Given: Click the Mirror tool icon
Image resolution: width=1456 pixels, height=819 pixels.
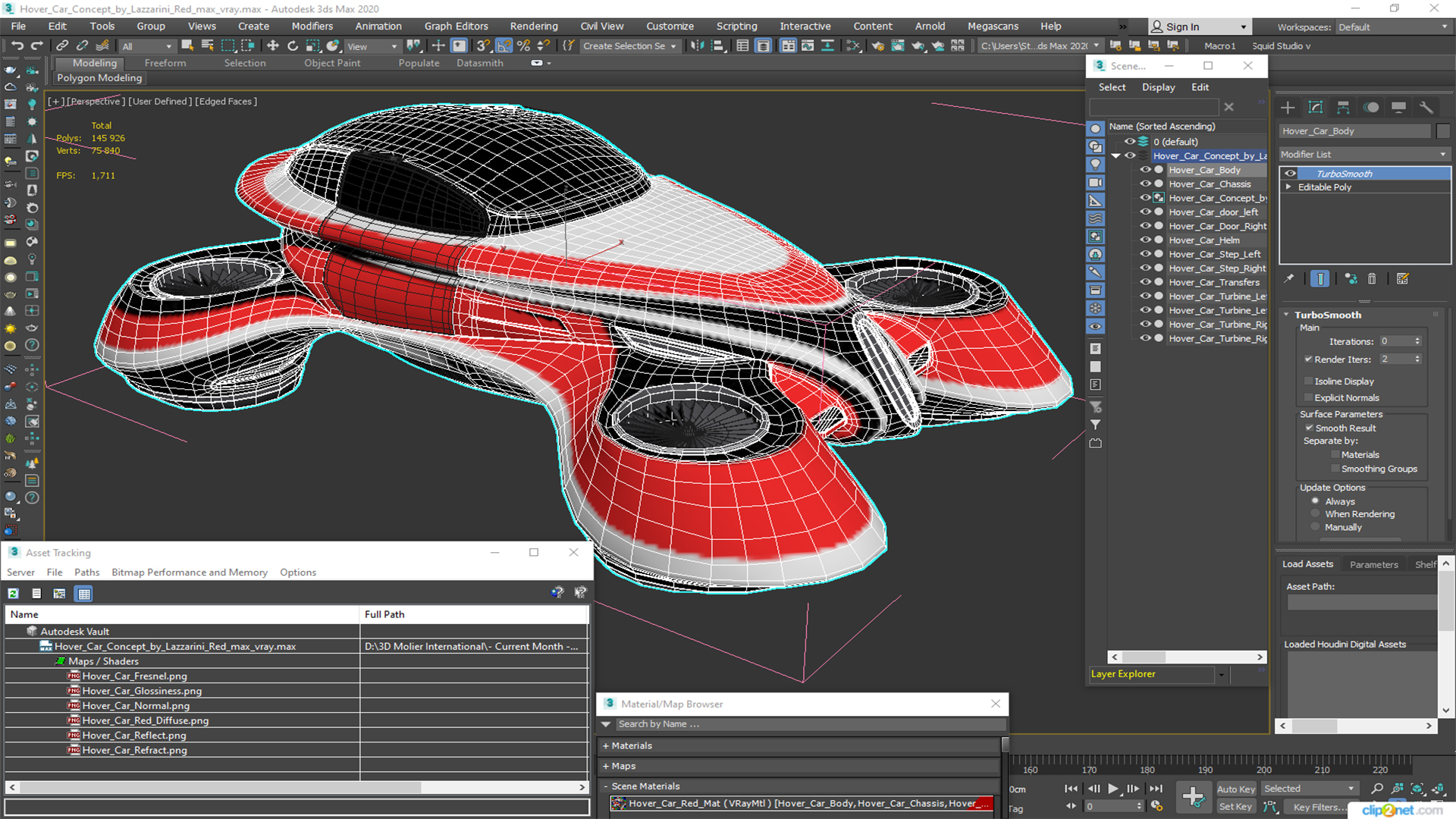Looking at the screenshot, I should coord(697,45).
